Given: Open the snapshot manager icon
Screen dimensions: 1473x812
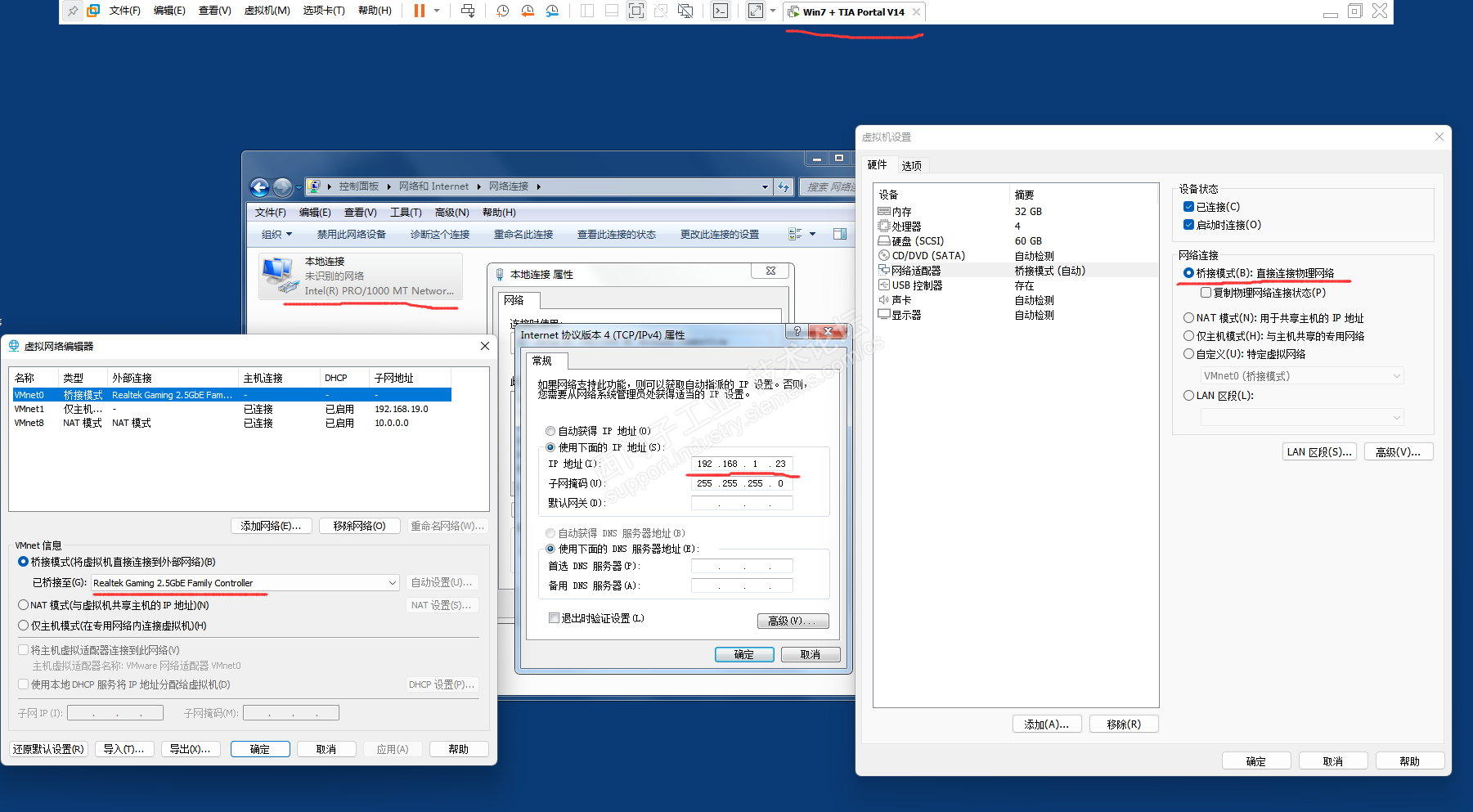Looking at the screenshot, I should pos(553,11).
